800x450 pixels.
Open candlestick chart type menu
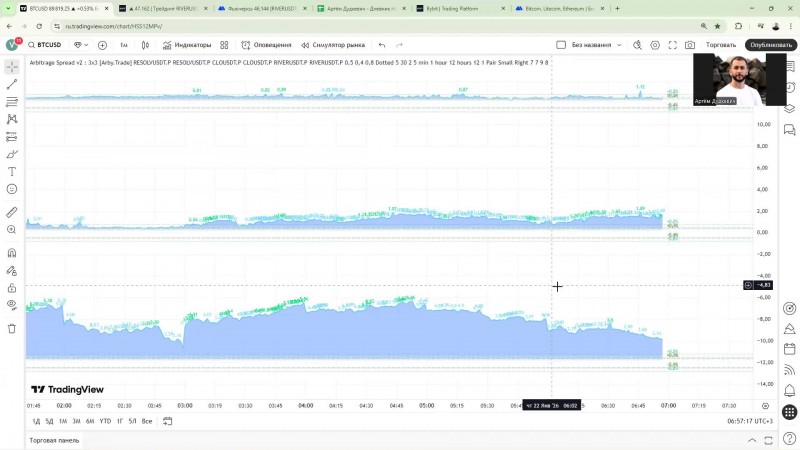(145, 45)
